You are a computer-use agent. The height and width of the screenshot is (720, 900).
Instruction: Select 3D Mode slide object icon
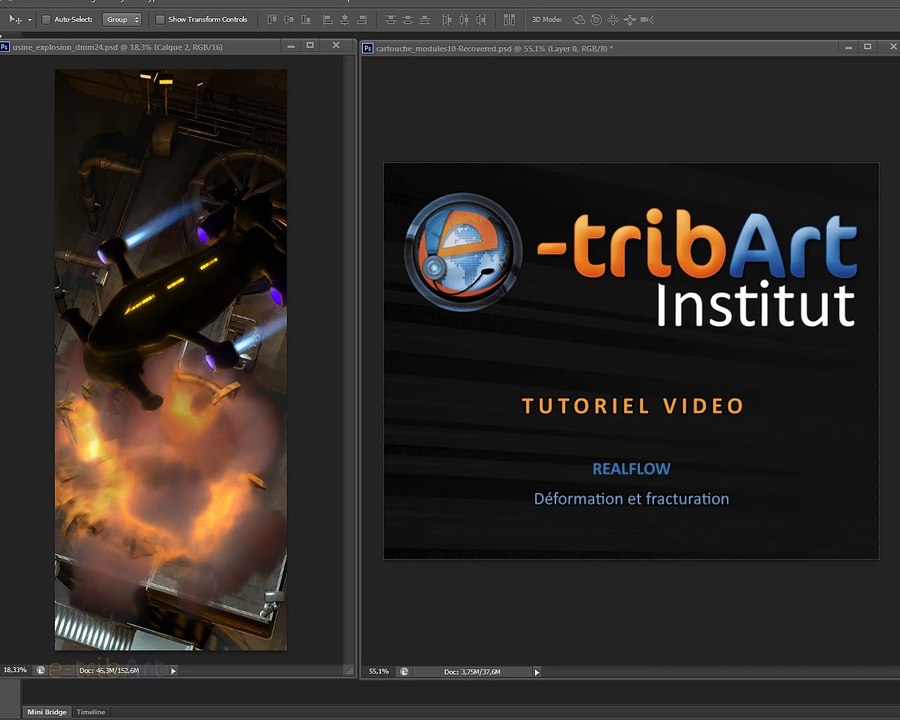click(630, 20)
